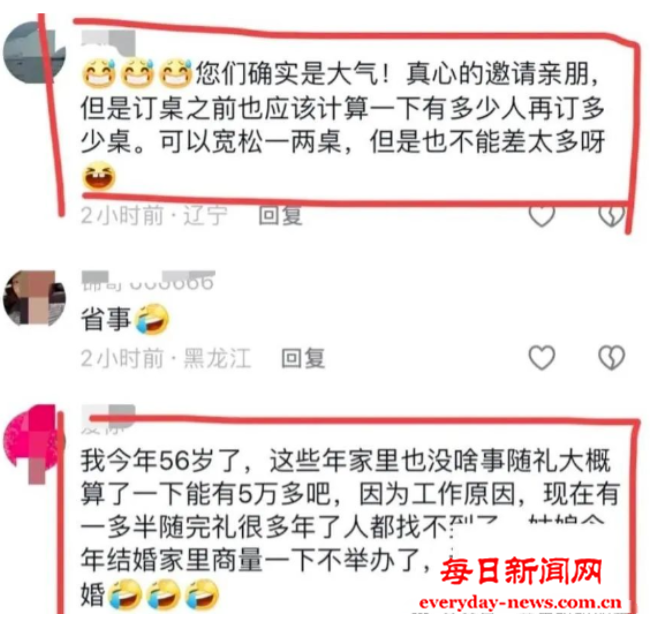The image size is (655, 626).
Task: Click the 每日新闻网 red logo text
Action: coord(520,571)
